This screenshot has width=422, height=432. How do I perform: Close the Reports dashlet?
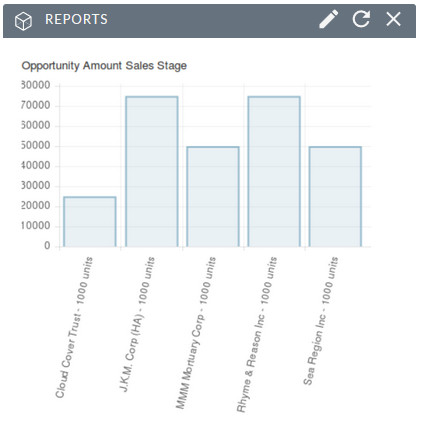[x=393, y=19]
